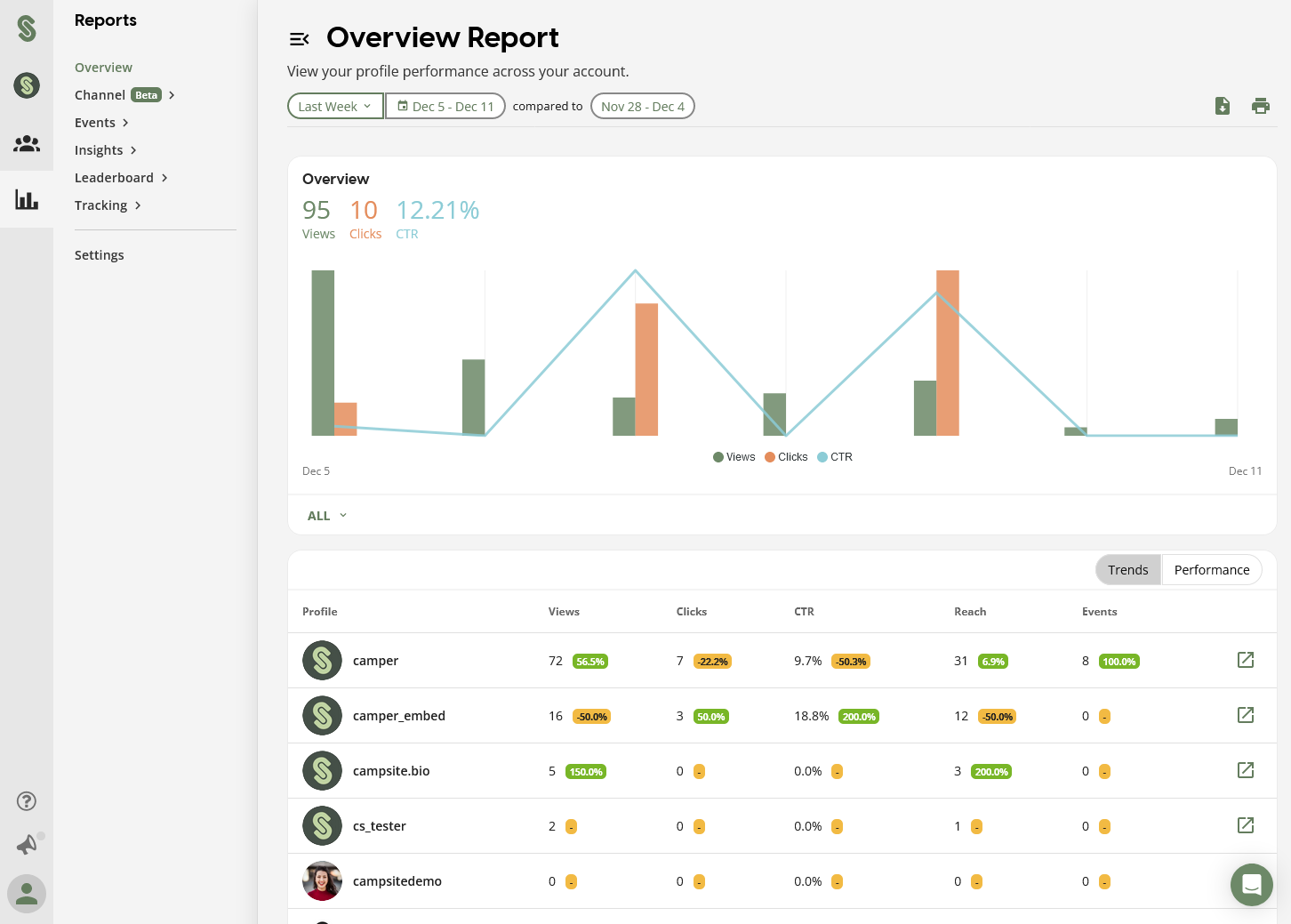The height and width of the screenshot is (924, 1291).
Task: Click the help question mark icon
Action: (x=27, y=801)
